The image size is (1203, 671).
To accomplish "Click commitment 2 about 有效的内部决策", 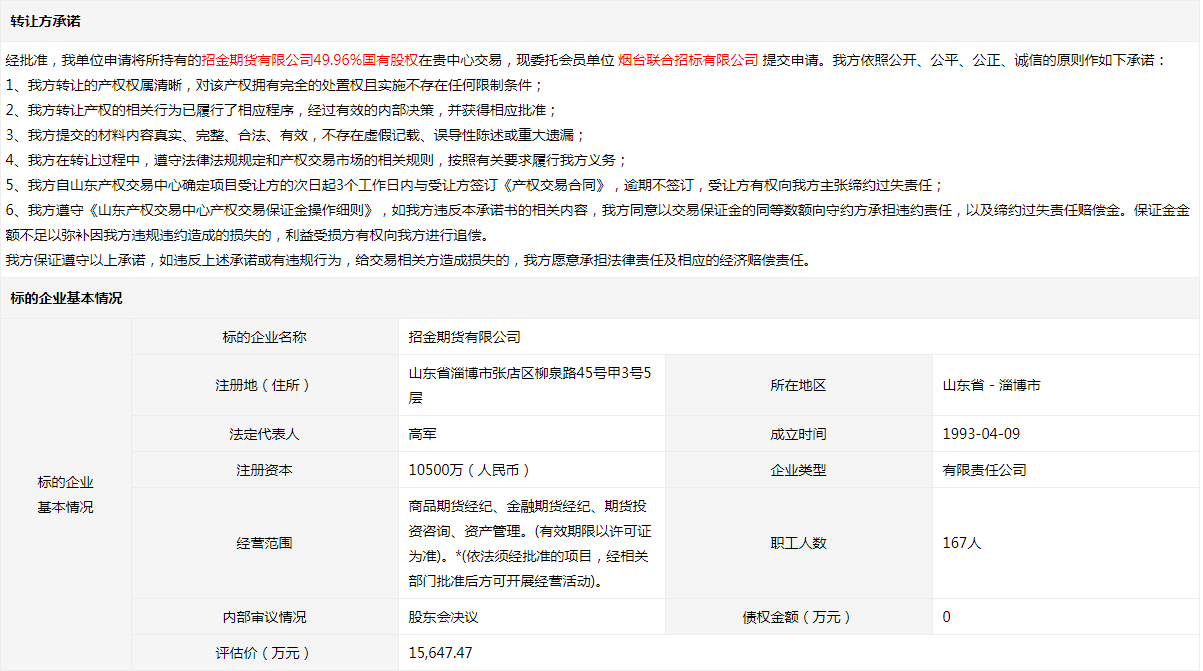I will 282,110.
